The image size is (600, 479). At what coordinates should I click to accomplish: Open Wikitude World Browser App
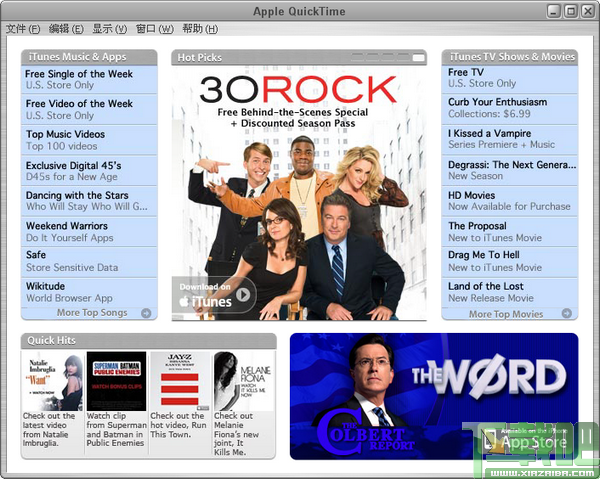point(89,292)
